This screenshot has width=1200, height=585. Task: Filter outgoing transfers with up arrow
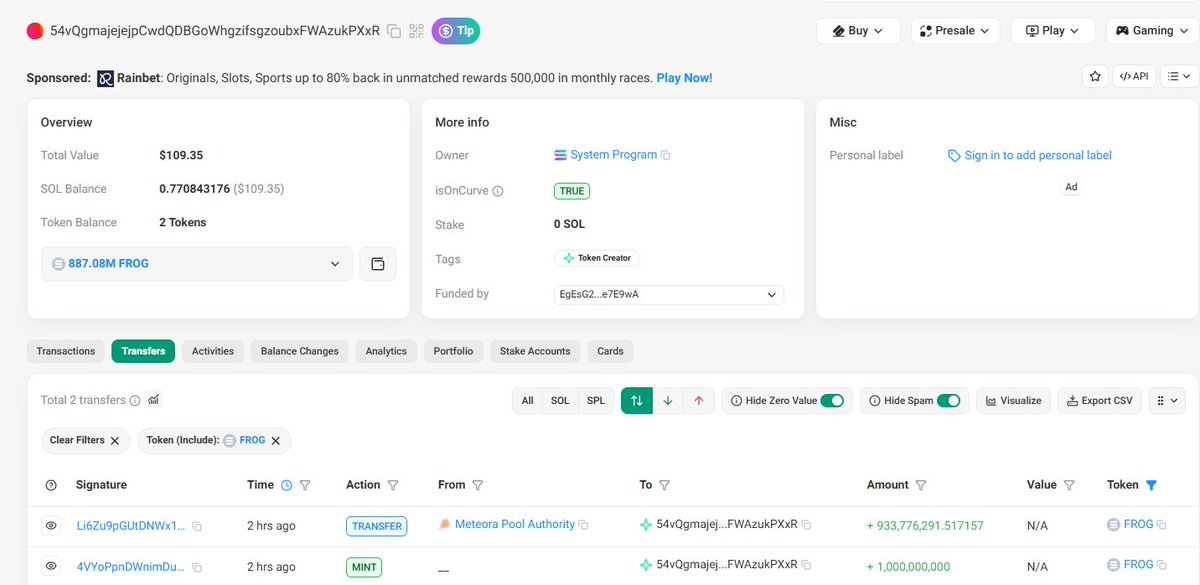coord(698,401)
